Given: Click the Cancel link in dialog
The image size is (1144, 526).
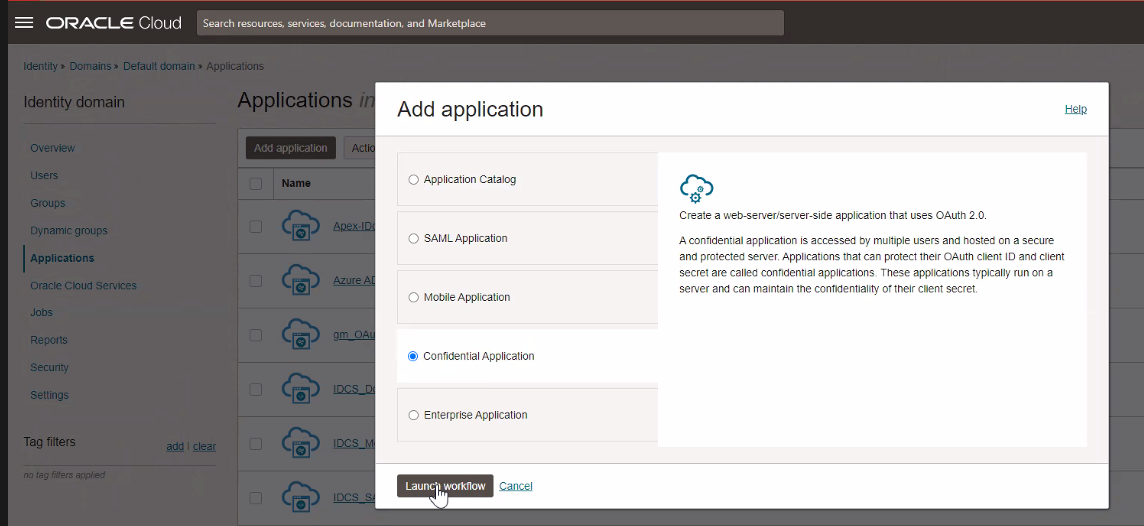Looking at the screenshot, I should 516,486.
